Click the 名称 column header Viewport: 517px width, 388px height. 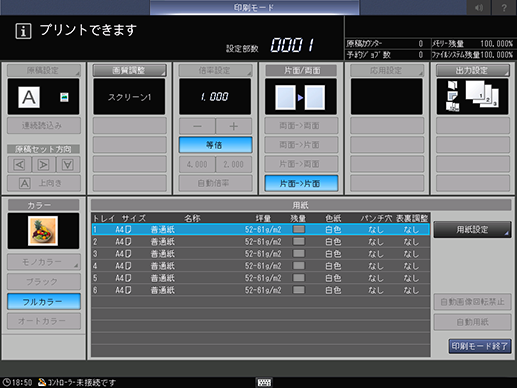coord(192,218)
